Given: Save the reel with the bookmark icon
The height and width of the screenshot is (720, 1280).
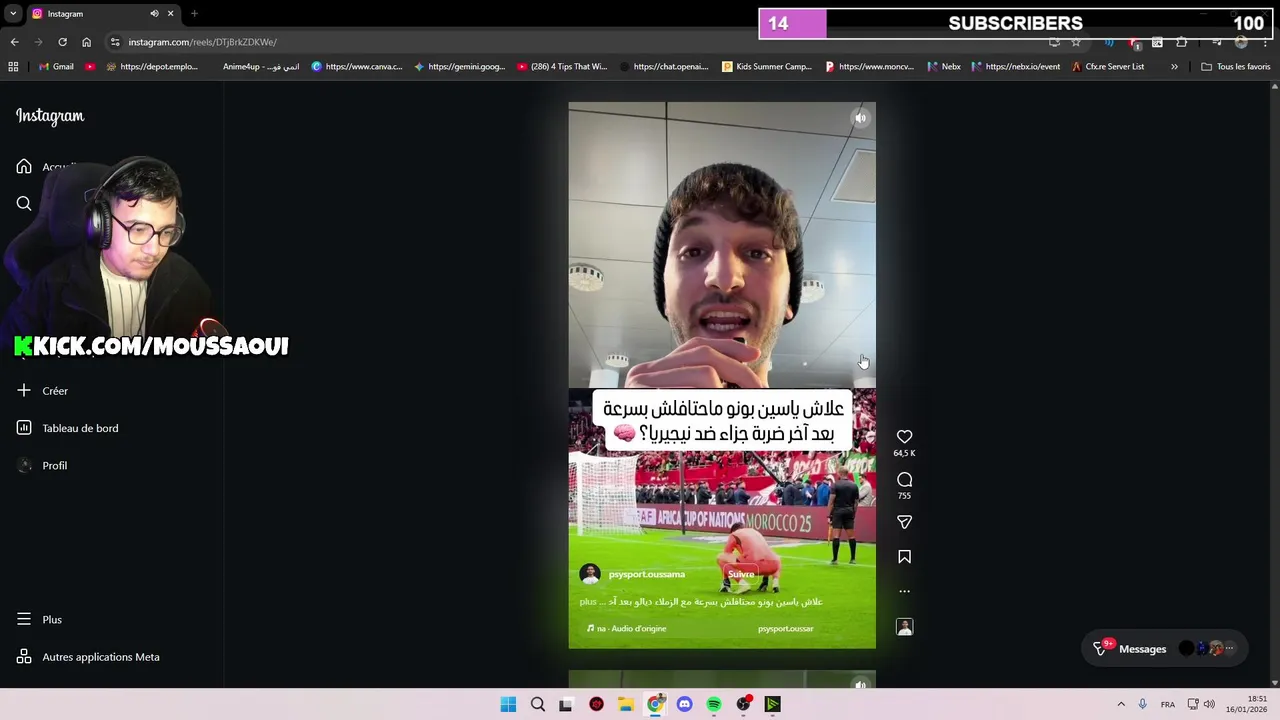Looking at the screenshot, I should pos(904,557).
